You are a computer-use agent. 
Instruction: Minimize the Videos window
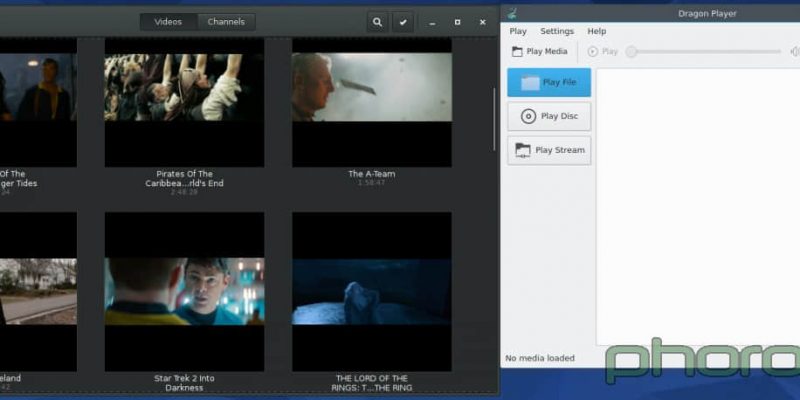point(432,22)
